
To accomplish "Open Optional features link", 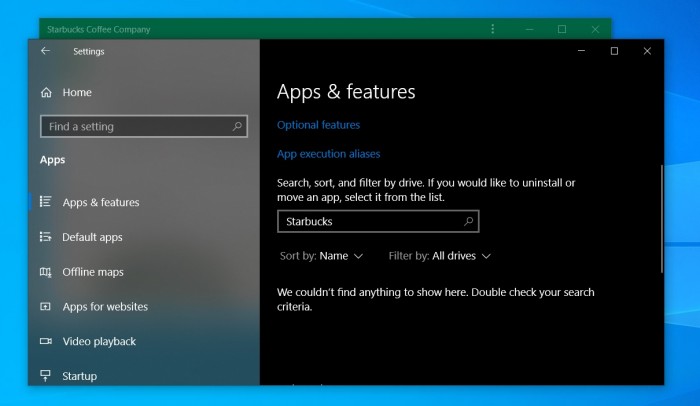I will click(x=318, y=125).
